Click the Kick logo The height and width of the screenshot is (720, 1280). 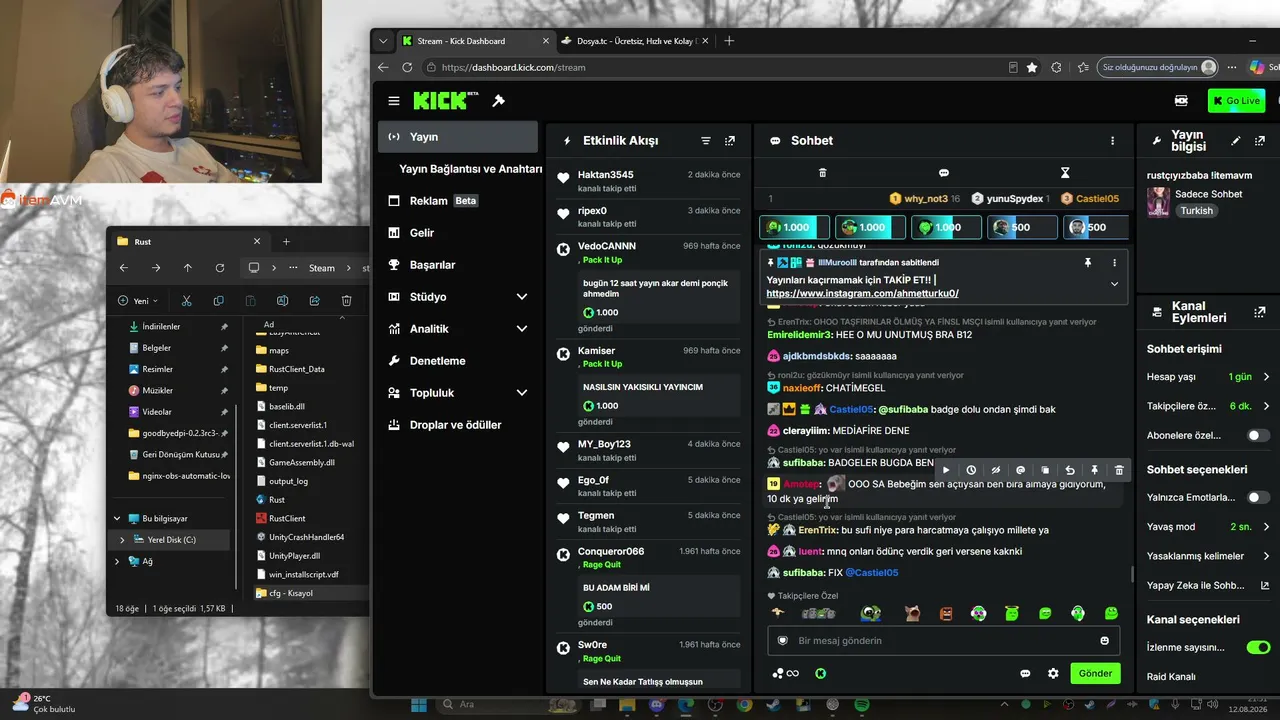[445, 100]
